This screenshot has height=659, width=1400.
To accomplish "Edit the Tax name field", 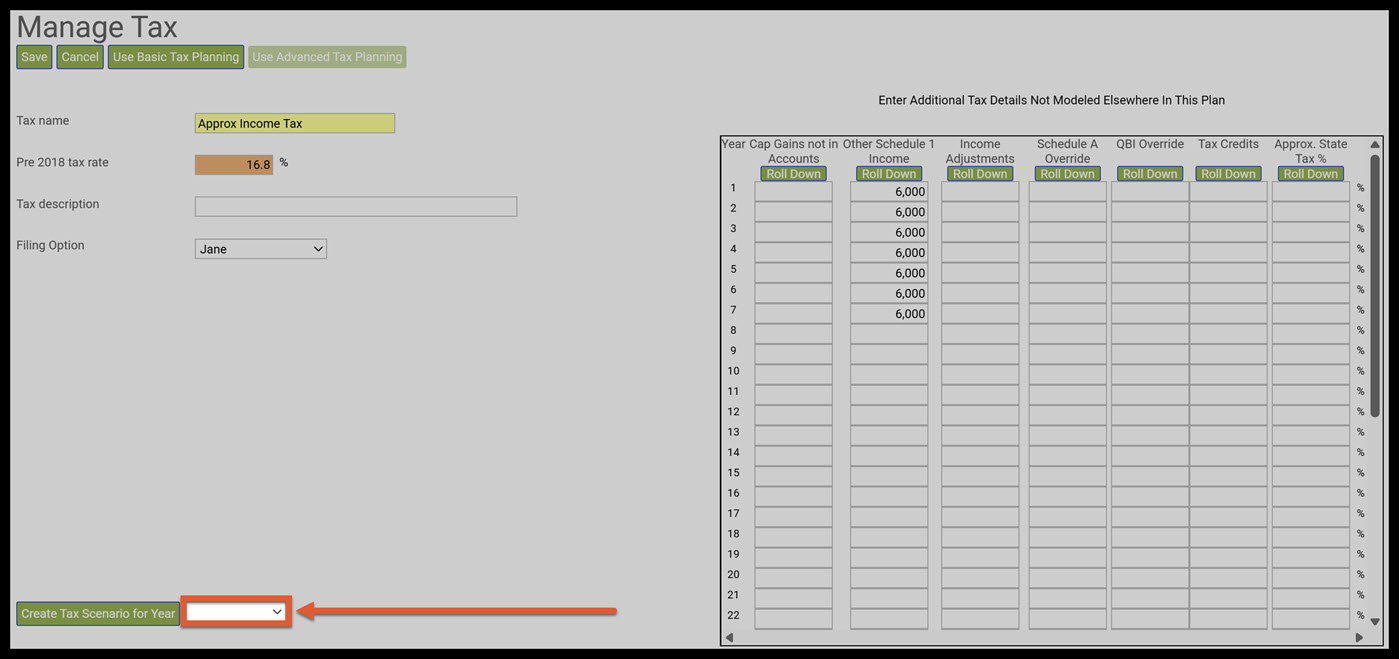I will (x=295, y=123).
